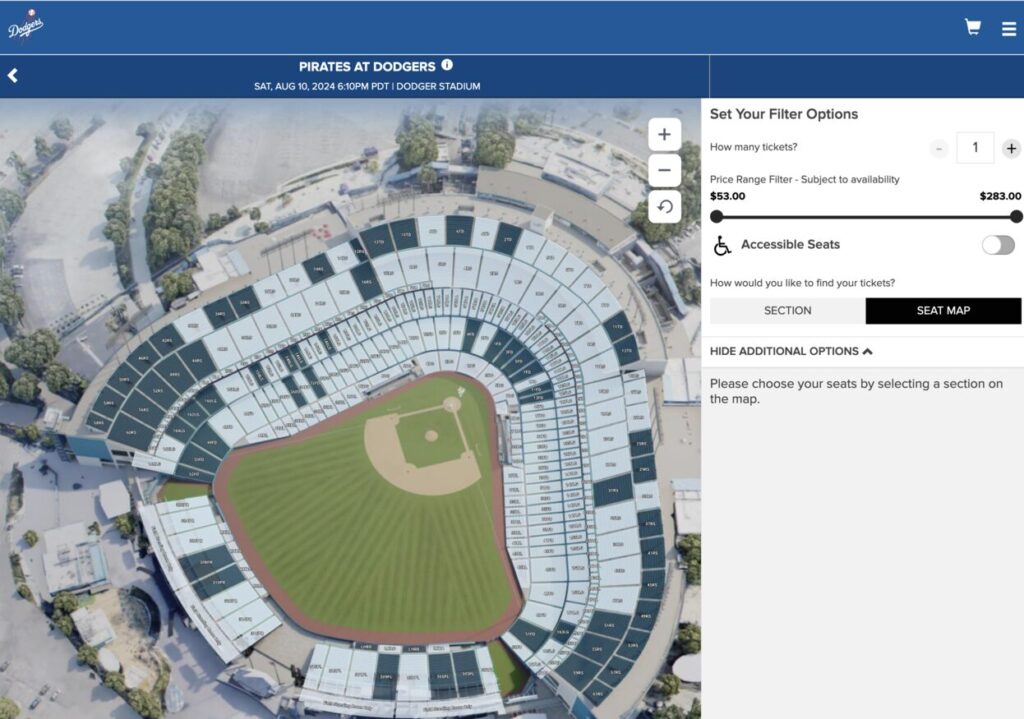Reset the seat map view
The image size is (1024, 719).
coord(664,207)
